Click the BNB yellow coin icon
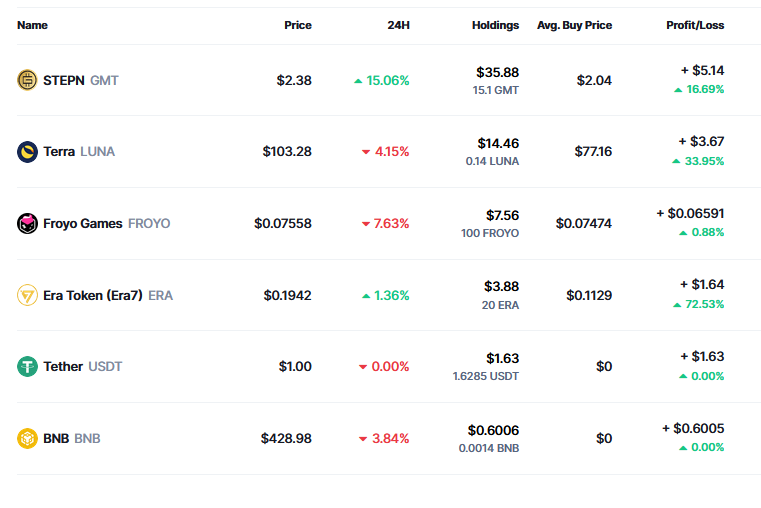Screen dimensions: 761x508 (27, 438)
